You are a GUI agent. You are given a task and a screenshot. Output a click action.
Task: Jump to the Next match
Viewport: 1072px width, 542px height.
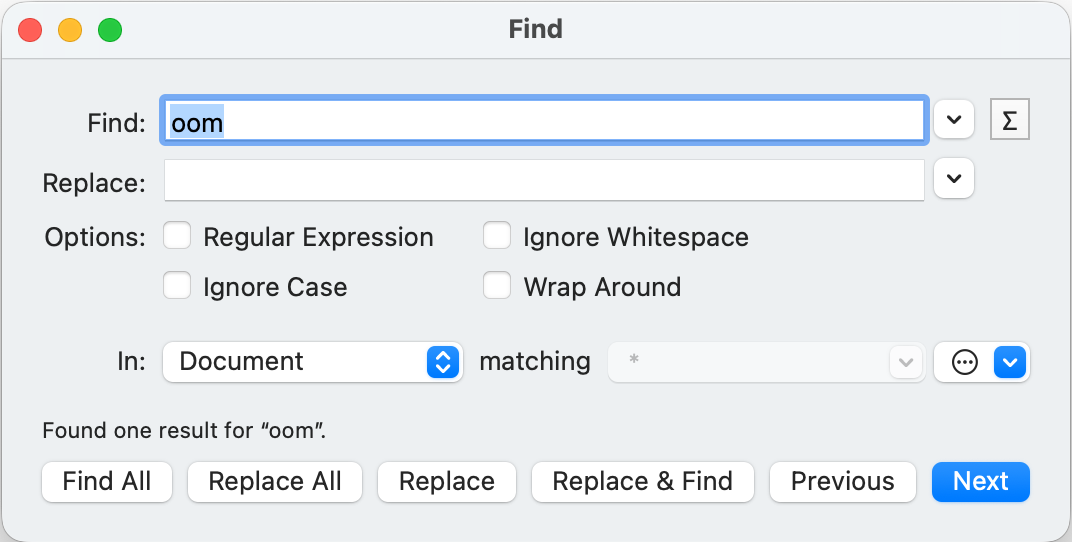pyautogui.click(x=980, y=481)
